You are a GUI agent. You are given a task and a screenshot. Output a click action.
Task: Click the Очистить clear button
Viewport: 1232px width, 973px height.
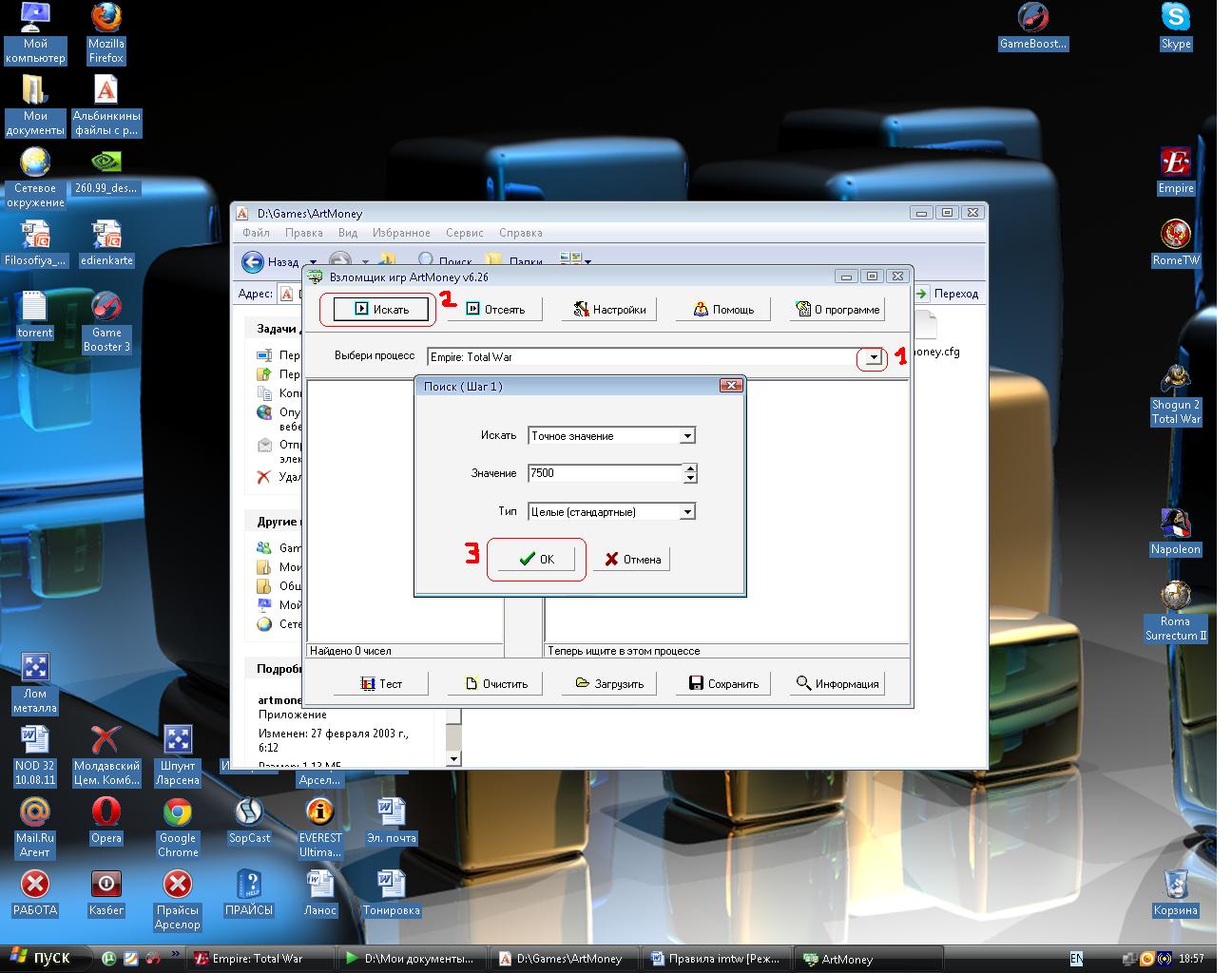[494, 683]
